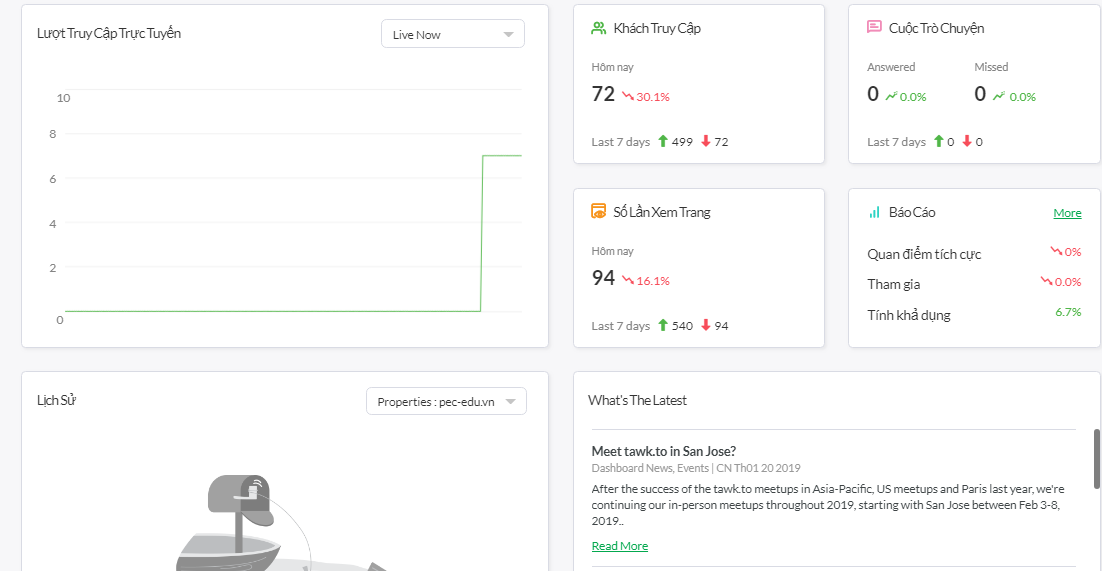Click the Cuộc Trò Chuyện chat icon
Image resolution: width=1102 pixels, height=571 pixels.
(x=874, y=28)
